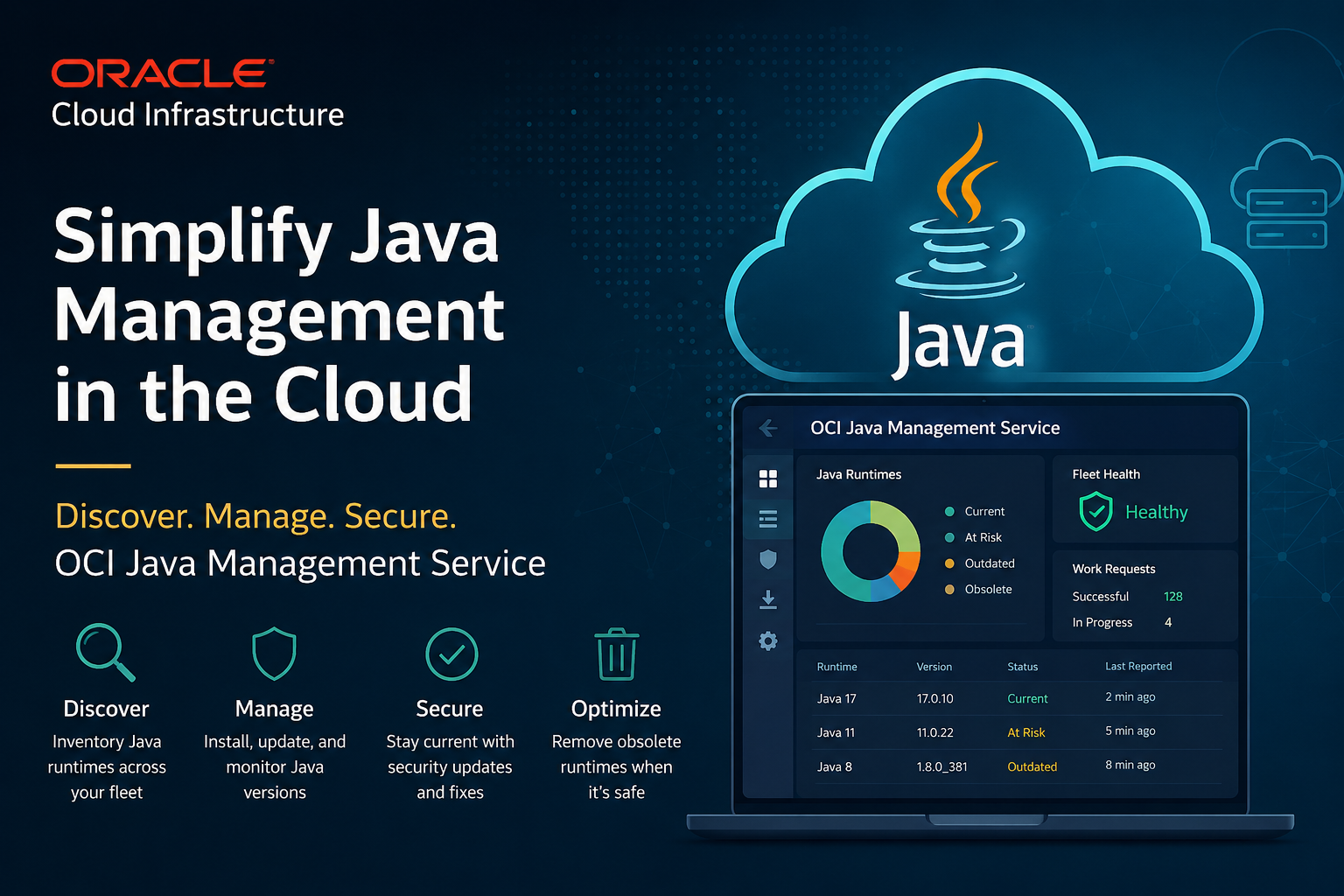The image size is (1344, 896).
Task: Click the Fleet Health heading
Action: coord(1106,474)
